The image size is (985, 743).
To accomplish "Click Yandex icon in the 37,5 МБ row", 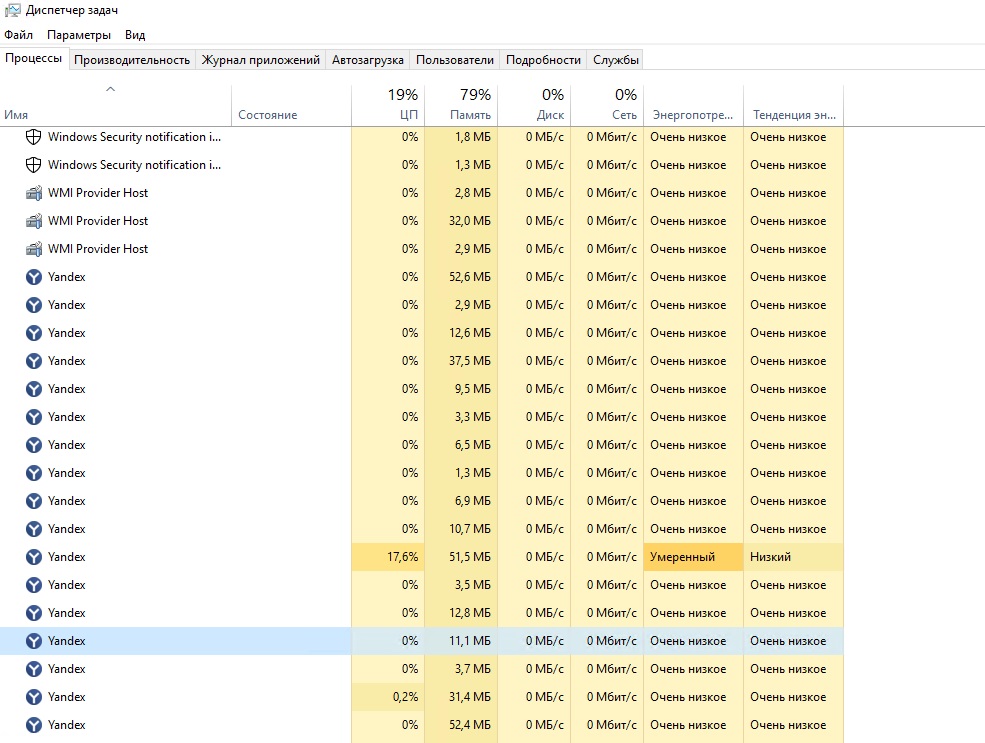I will click(33, 361).
